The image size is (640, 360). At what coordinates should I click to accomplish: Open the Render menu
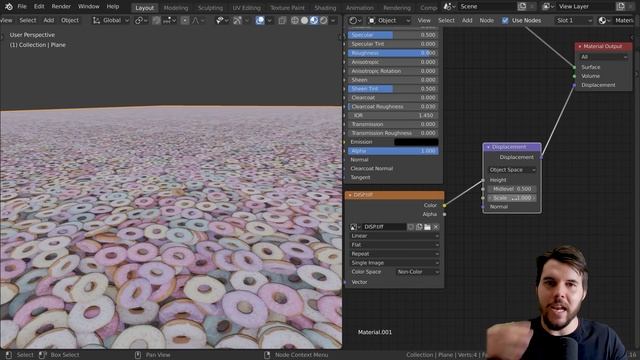point(61,7)
